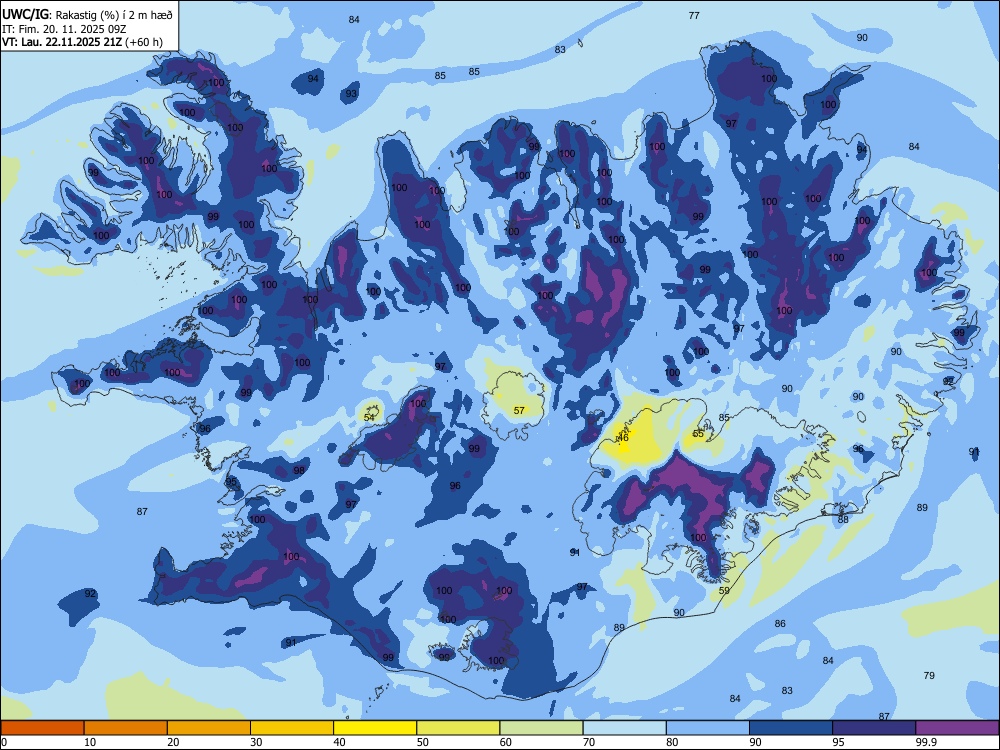Click the 20–30 light orange legend color block
The image size is (1000, 750).
tap(209, 728)
